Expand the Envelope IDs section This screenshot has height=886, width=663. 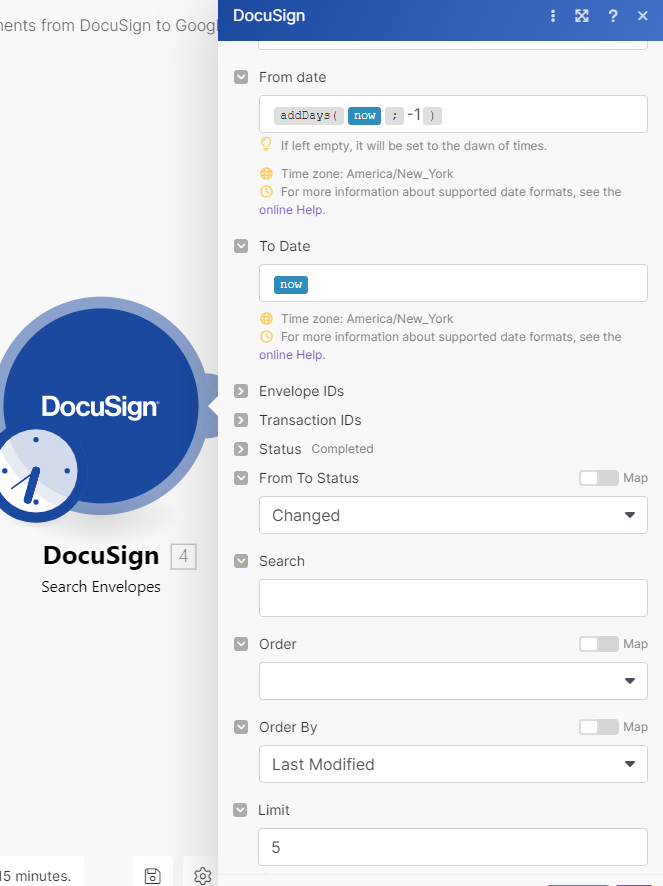point(241,392)
